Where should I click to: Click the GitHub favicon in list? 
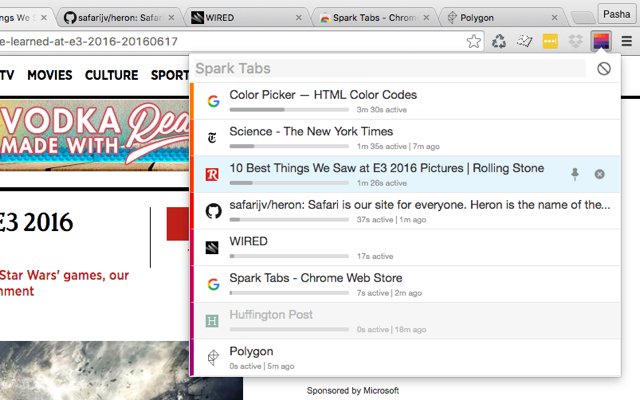[213, 211]
